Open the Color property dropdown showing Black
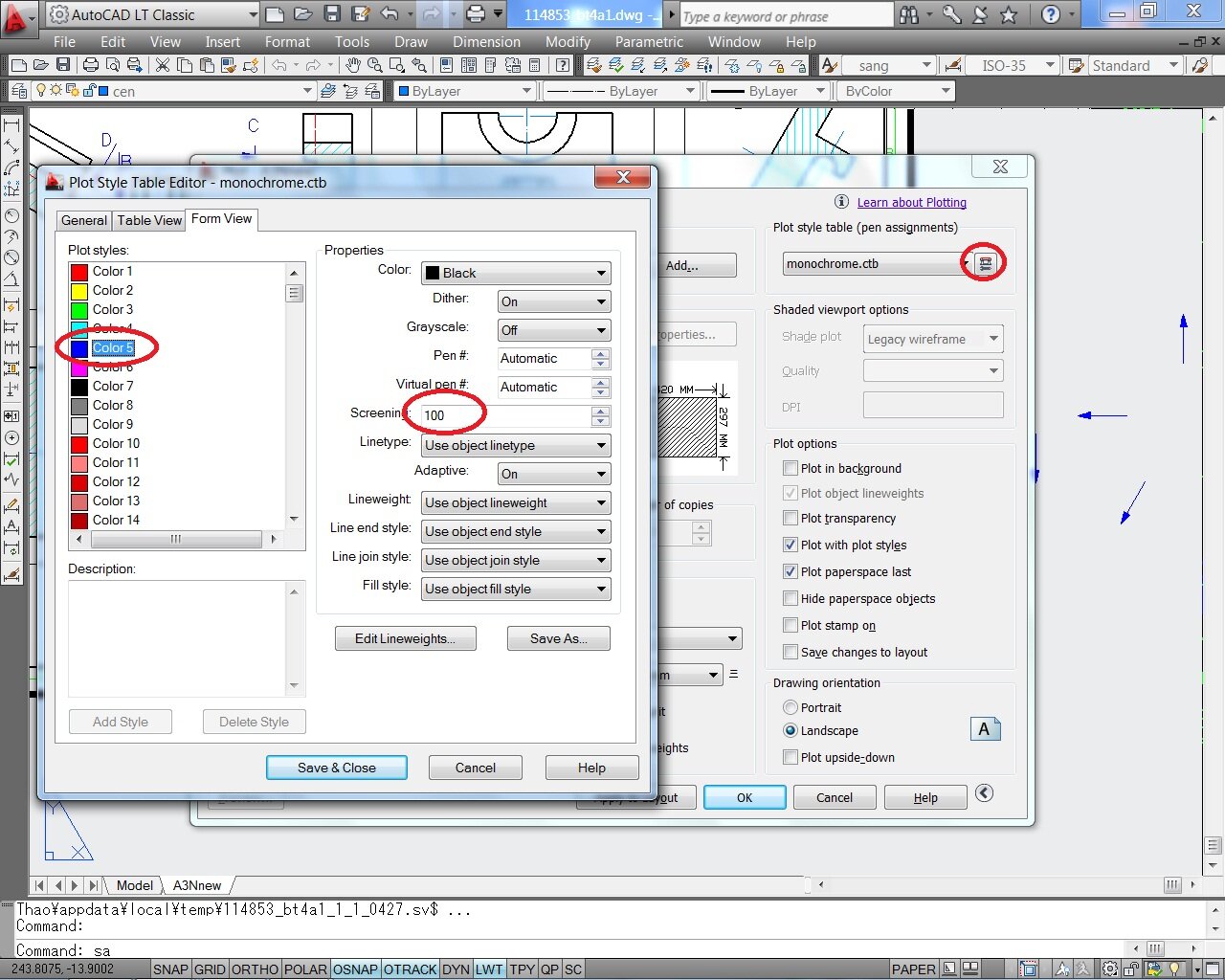The height and width of the screenshot is (980, 1225). coord(516,273)
